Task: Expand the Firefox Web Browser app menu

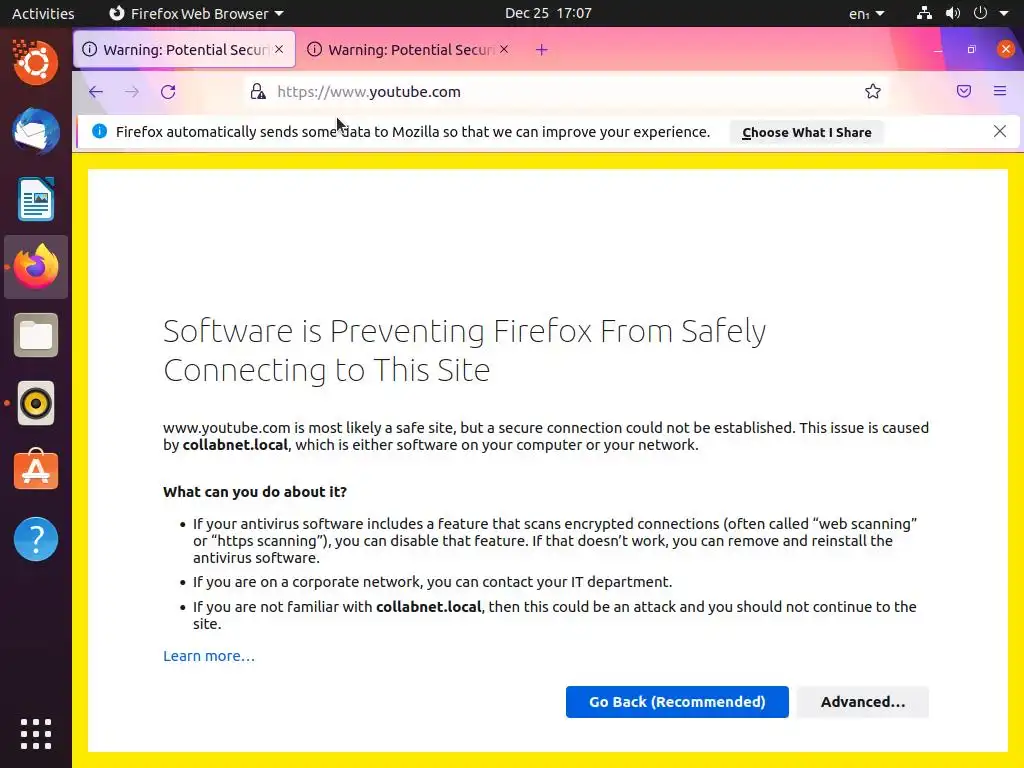Action: pos(196,14)
